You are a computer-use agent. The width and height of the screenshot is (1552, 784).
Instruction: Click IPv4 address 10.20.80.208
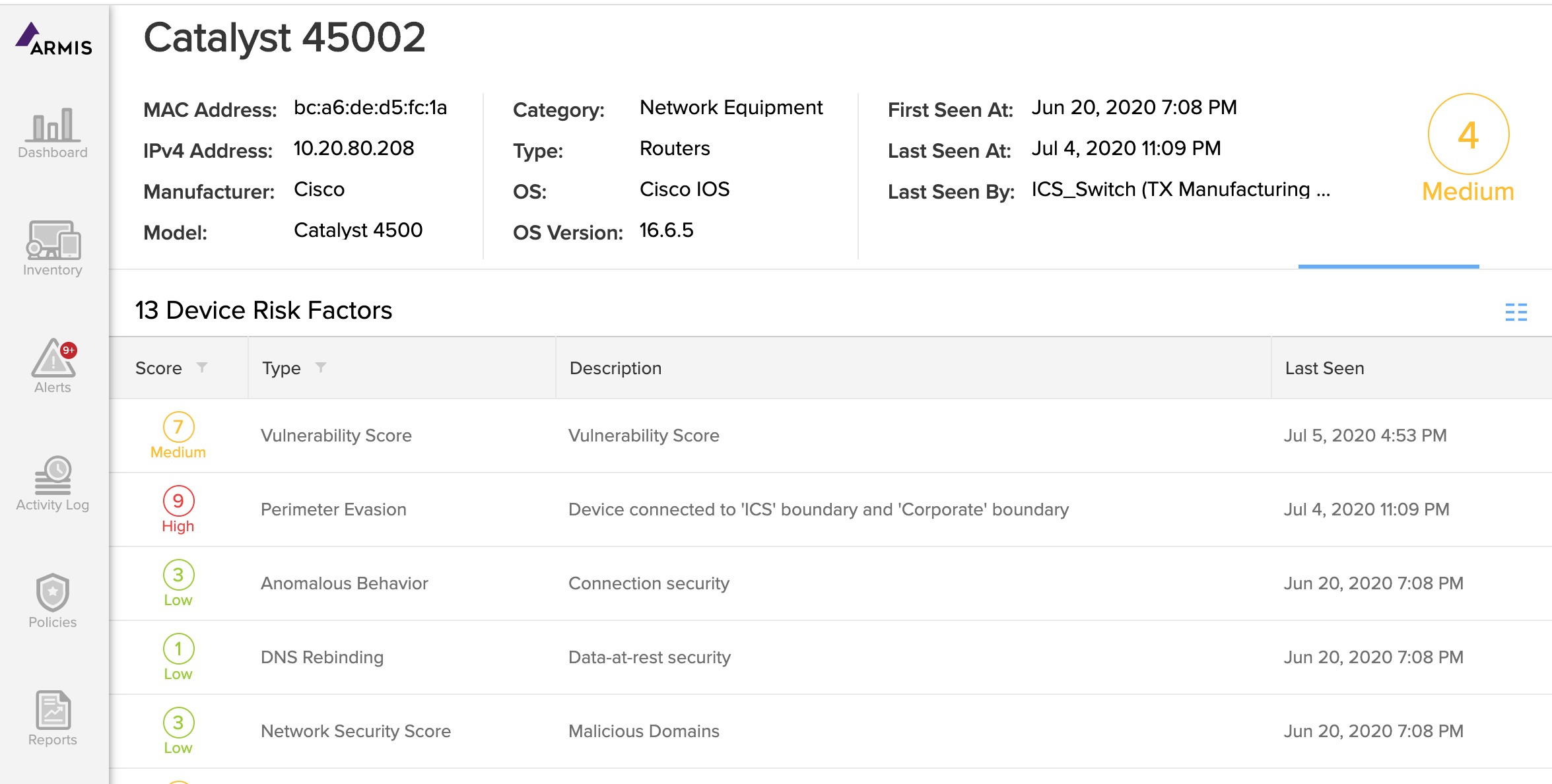pyautogui.click(x=354, y=148)
